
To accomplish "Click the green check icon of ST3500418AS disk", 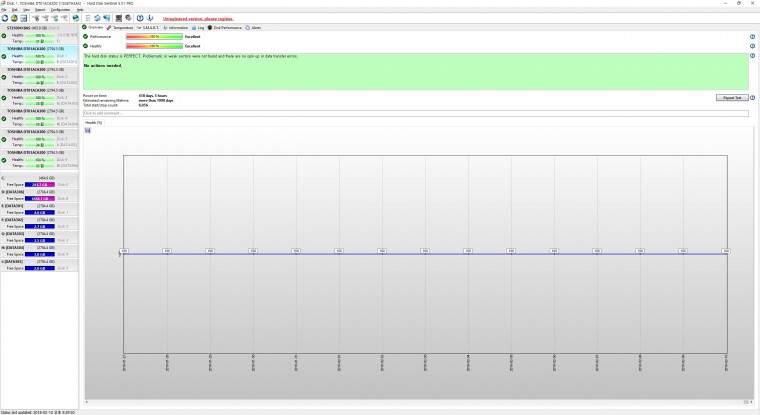I will click(4, 36).
